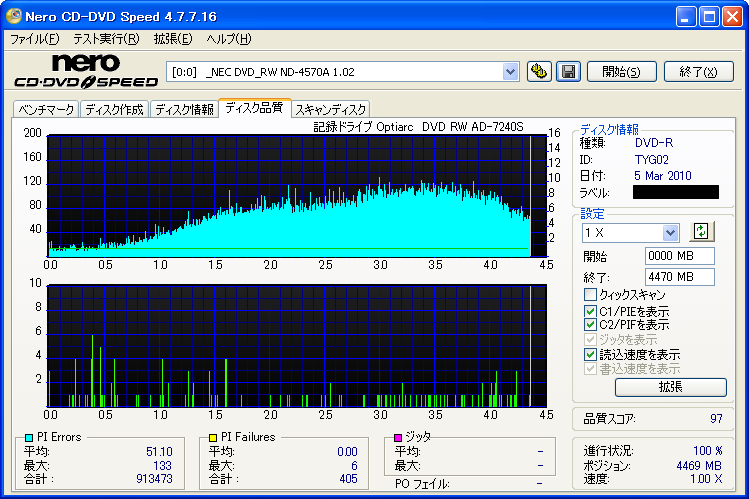
Task: Click the date value 5 Mar 2010
Action: [663, 176]
